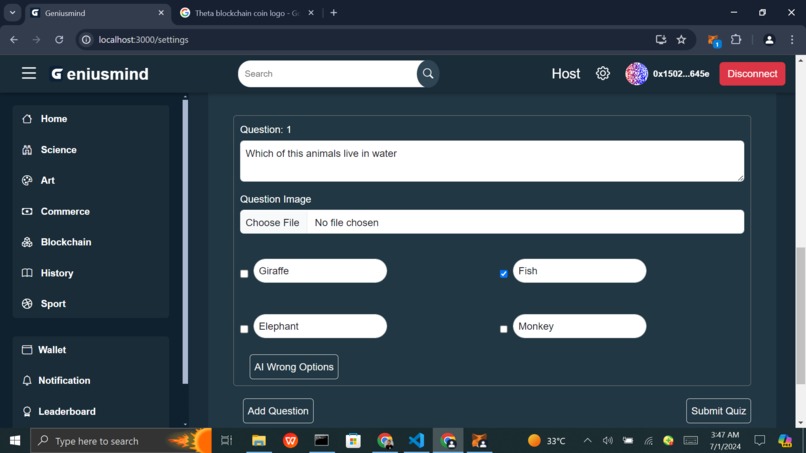The height and width of the screenshot is (453, 806).
Task: Switch to the Geniusmind browser tab
Action: (98, 13)
